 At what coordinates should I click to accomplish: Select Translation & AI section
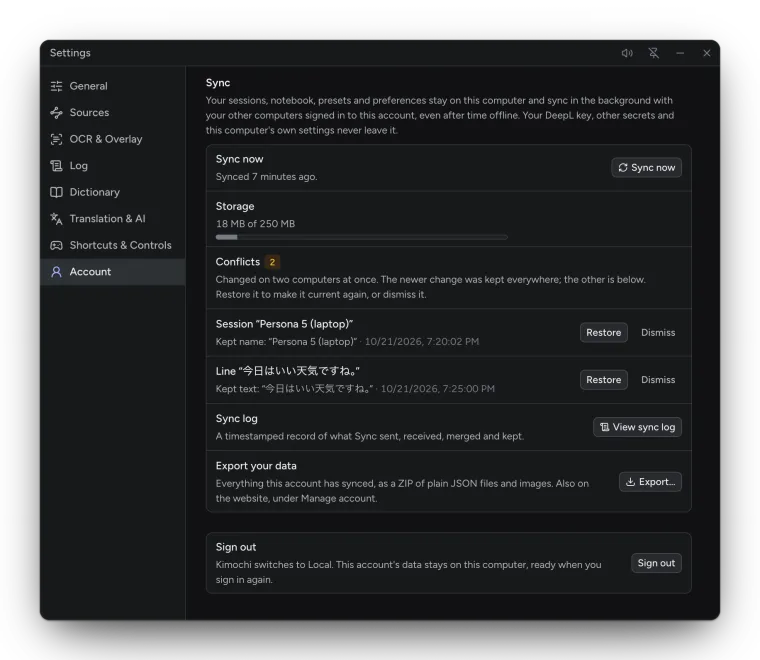(x=112, y=219)
